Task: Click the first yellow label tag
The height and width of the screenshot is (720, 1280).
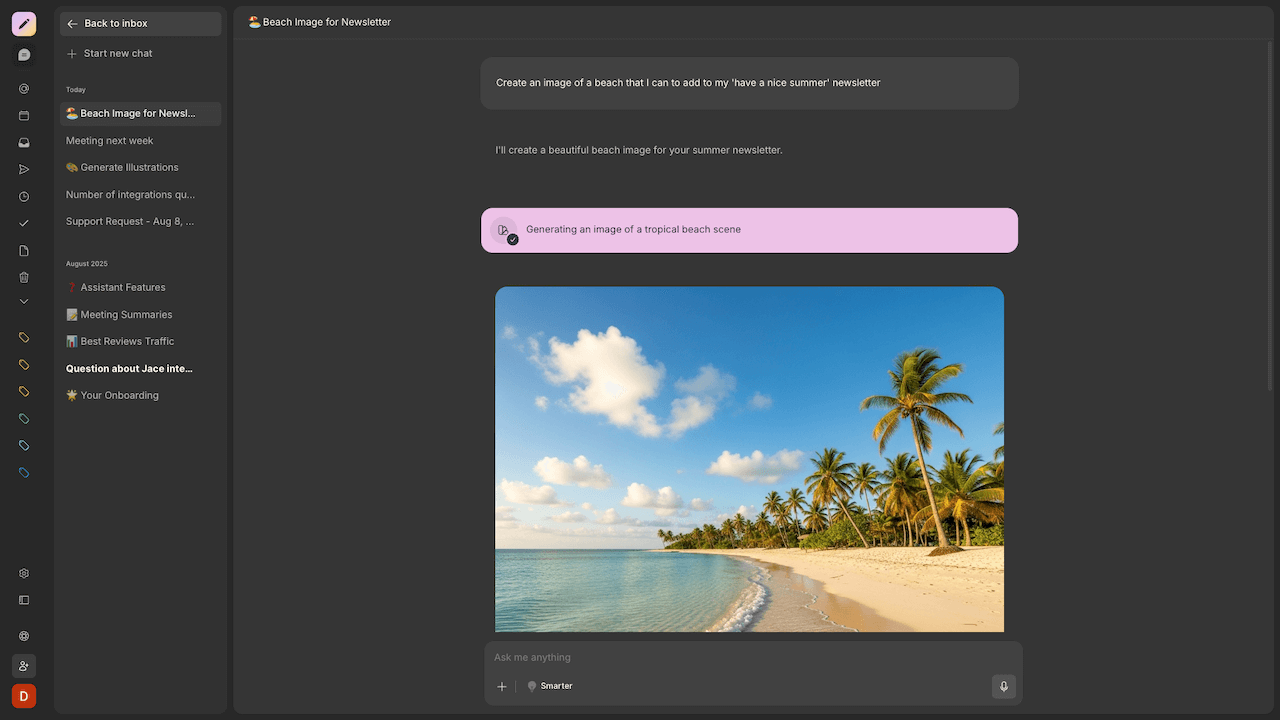Action: pyautogui.click(x=24, y=338)
